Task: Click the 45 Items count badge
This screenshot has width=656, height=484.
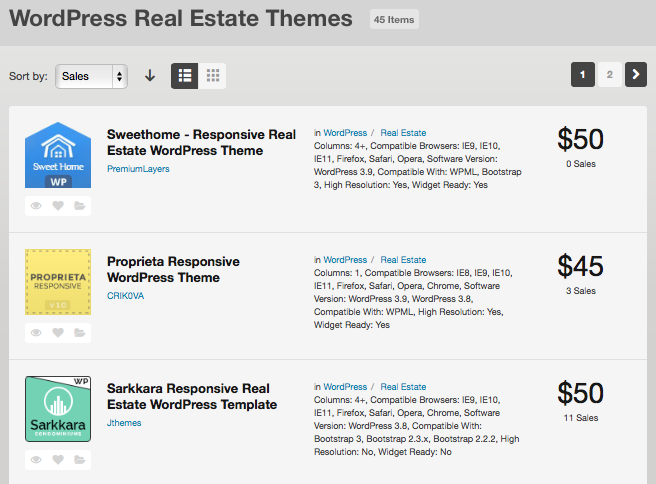Action: pos(394,19)
